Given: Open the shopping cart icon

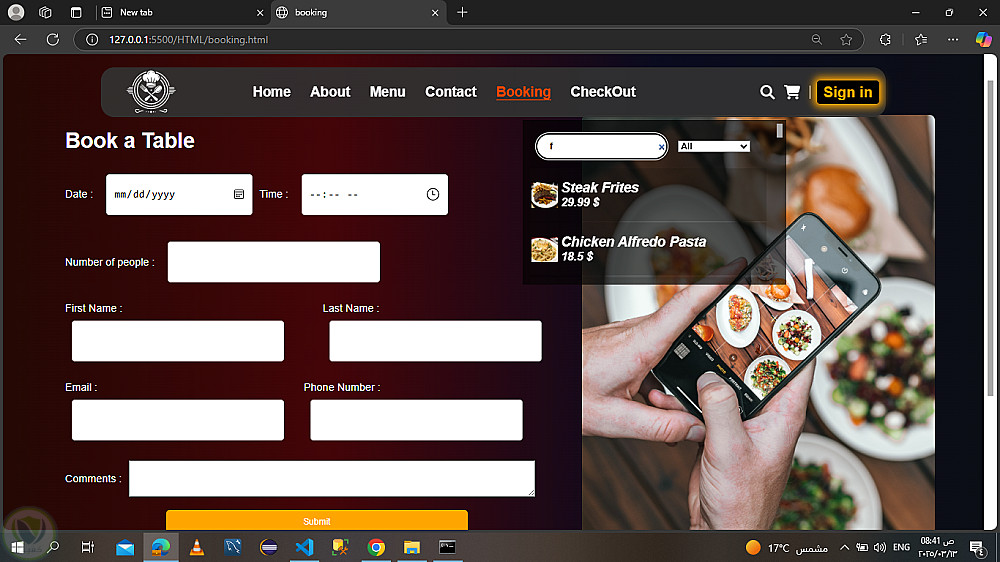Looking at the screenshot, I should click(x=792, y=92).
